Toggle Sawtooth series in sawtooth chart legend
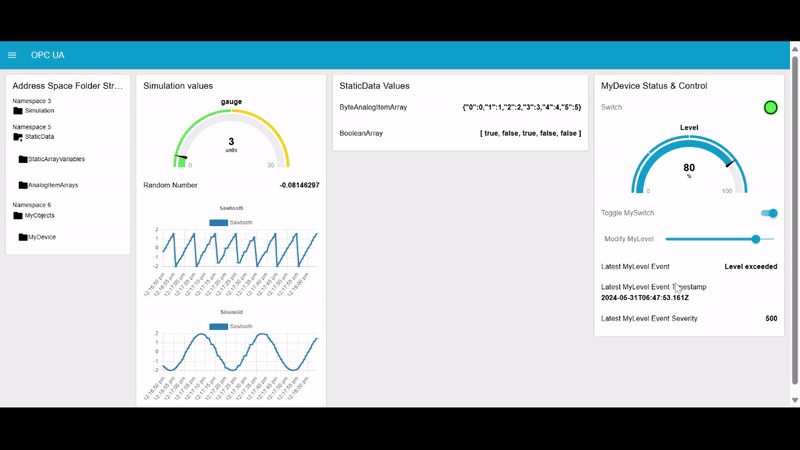Viewport: 800px width, 450px height. [x=218, y=222]
